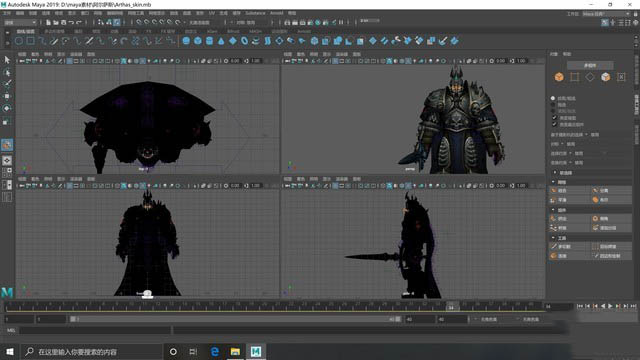
Task: Click the Redo arrow icon
Action: click(x=79, y=22)
